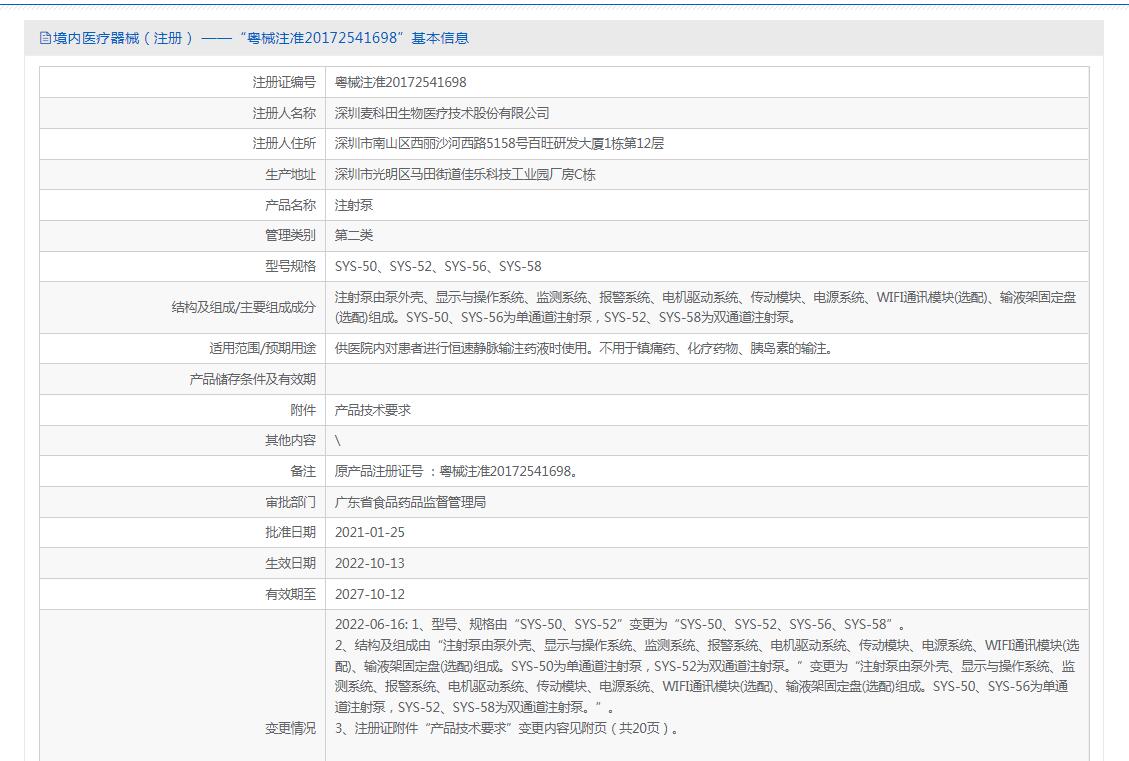This screenshot has width=1129, height=761.
Task: Select company name 深圳麦科田生物医疗技术股份有限公司
Action: pyautogui.click(x=442, y=113)
